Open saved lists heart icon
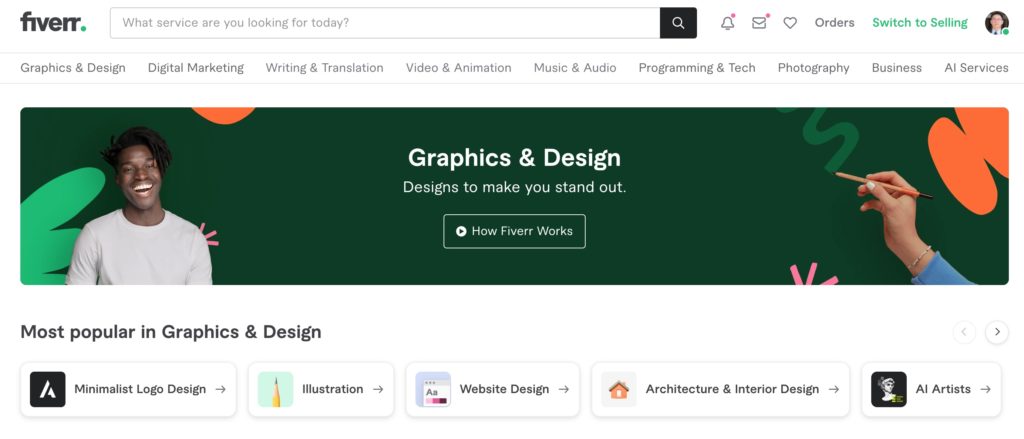 (x=790, y=23)
